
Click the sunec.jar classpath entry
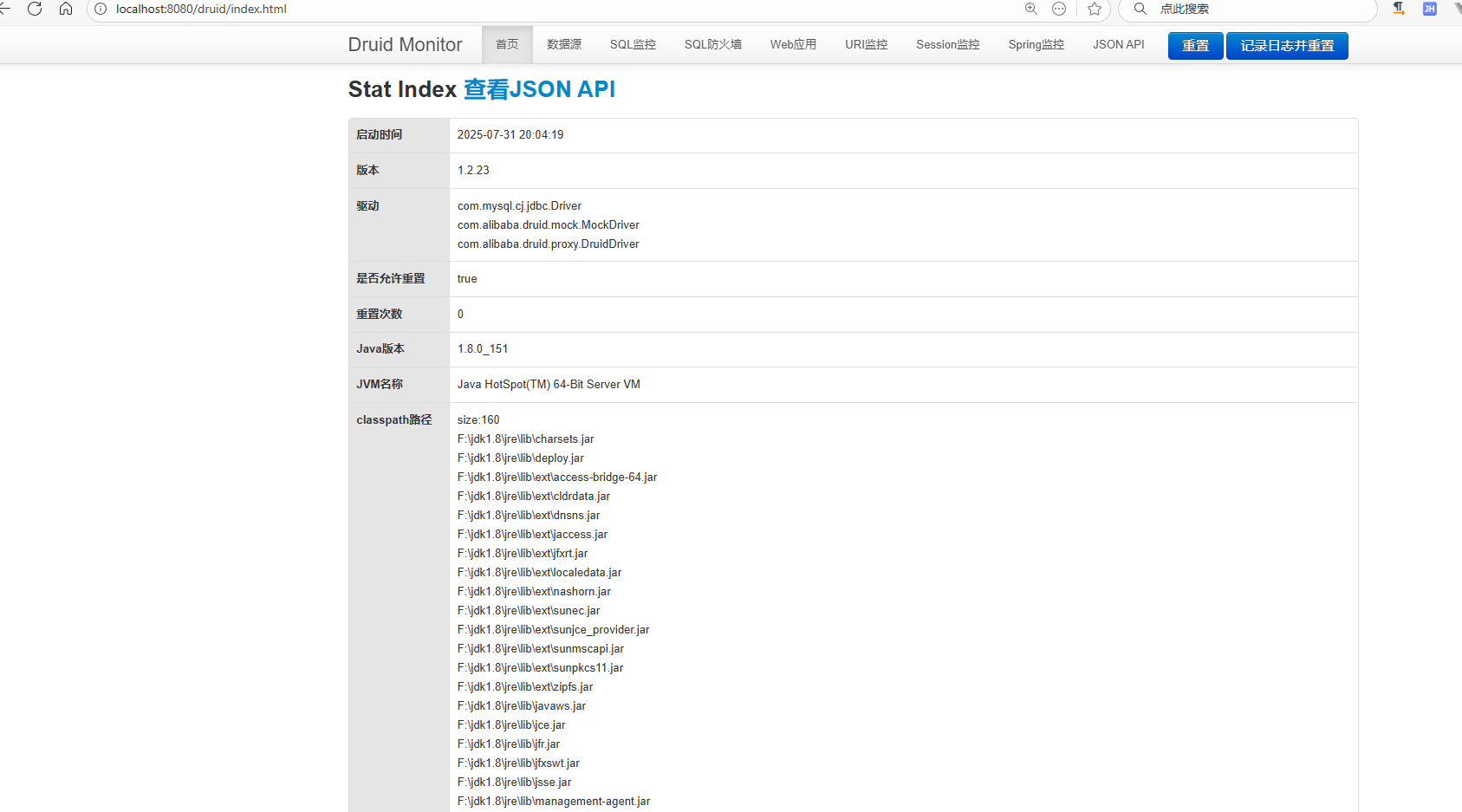(529, 610)
